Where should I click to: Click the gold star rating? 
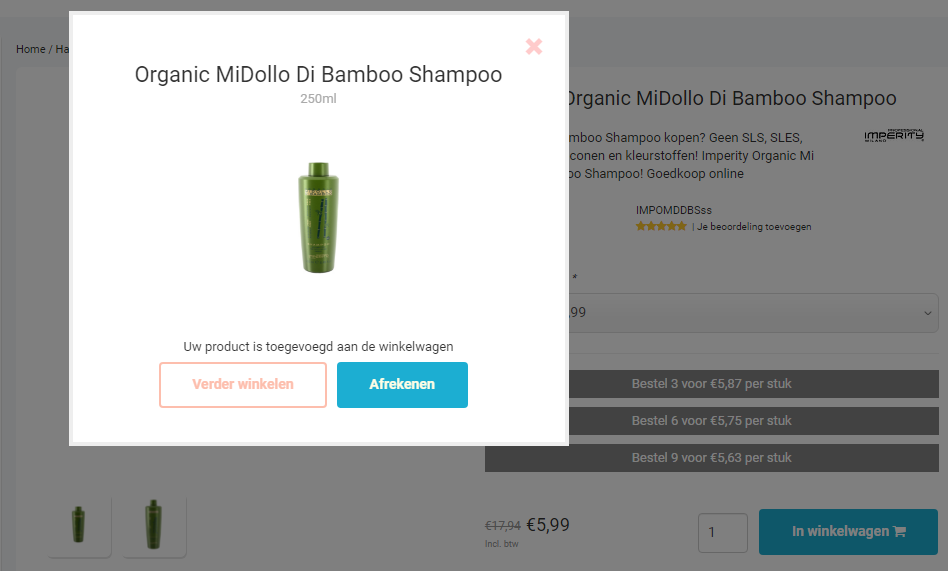pos(661,227)
